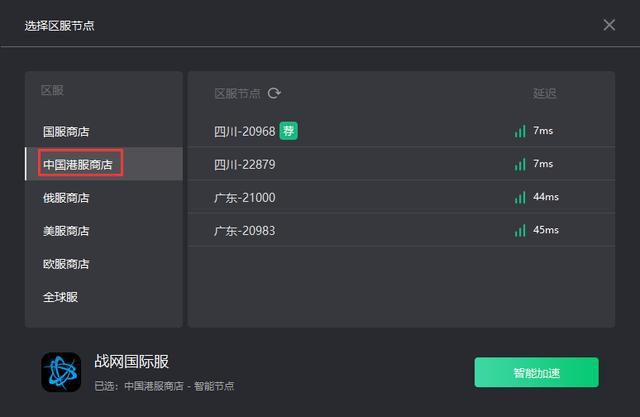Screen dimensions: 640x417
Task: Click signal bars icon for 四川-20968
Action: pos(520,131)
